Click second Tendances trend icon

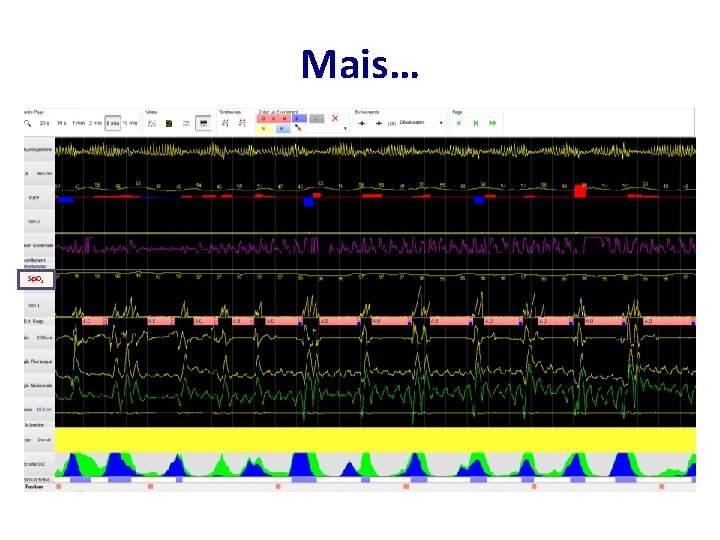[242, 123]
